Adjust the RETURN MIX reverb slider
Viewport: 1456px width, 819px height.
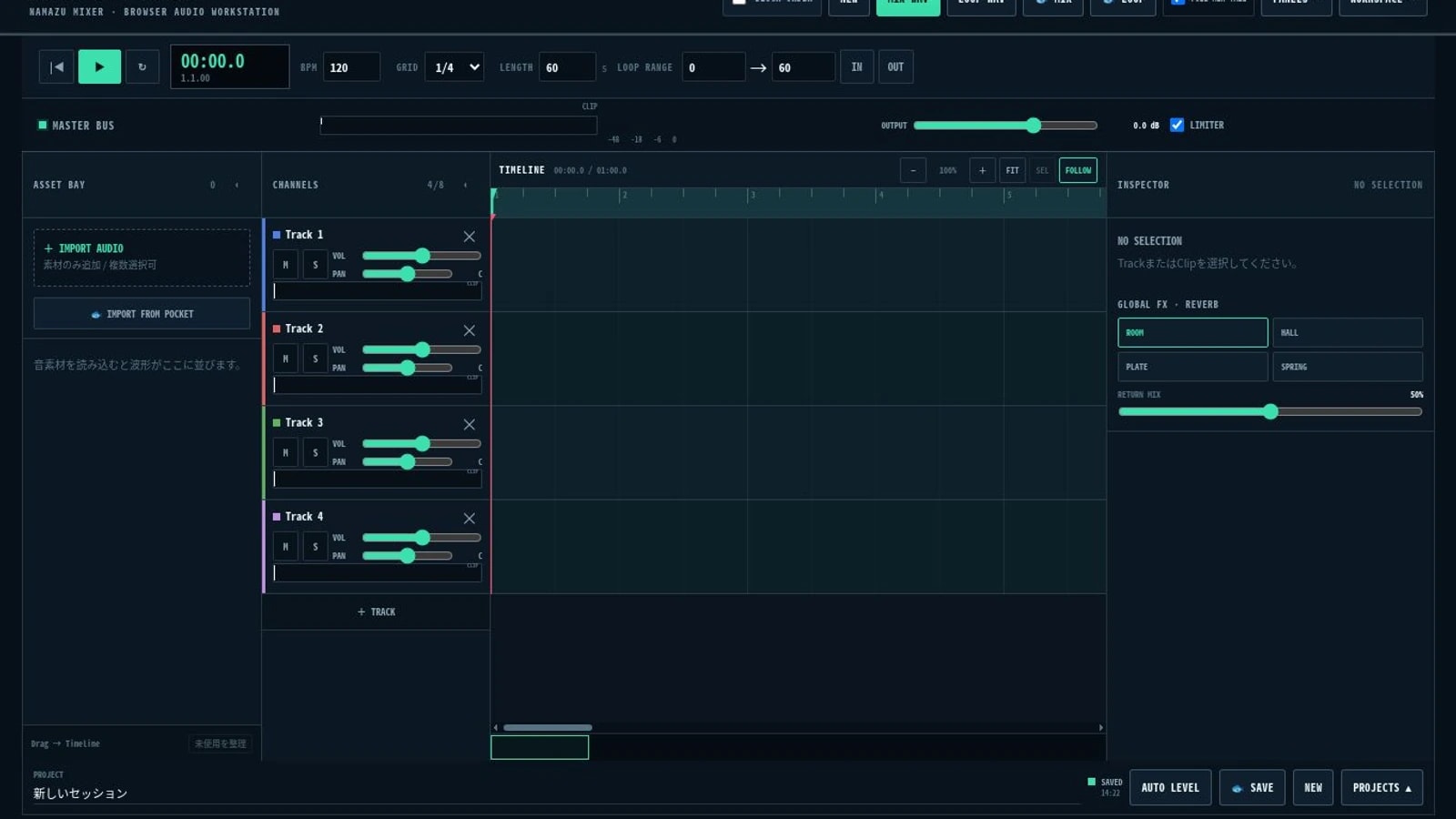[1269, 411]
